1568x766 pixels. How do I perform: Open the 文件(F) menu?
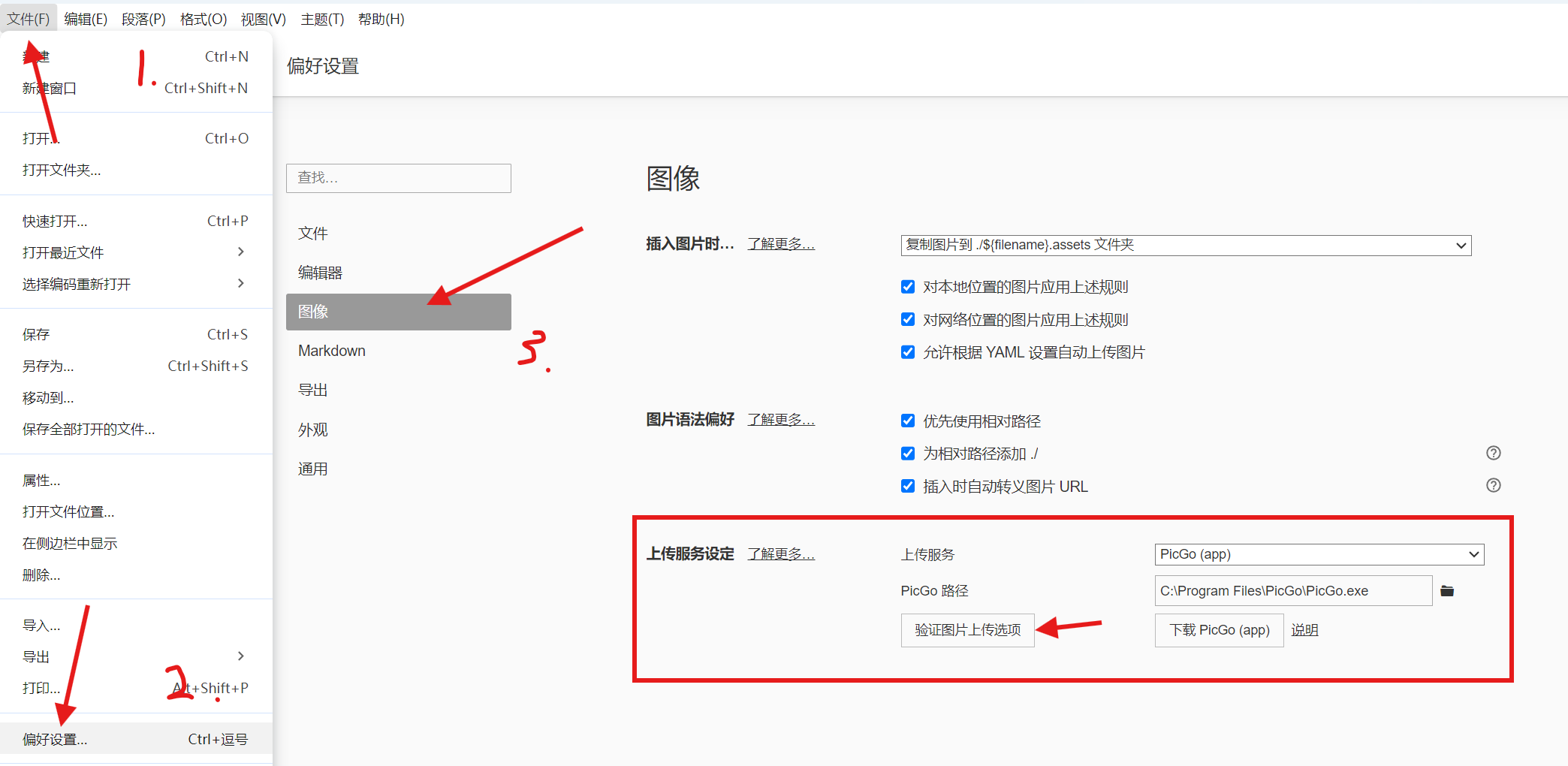pyautogui.click(x=29, y=19)
